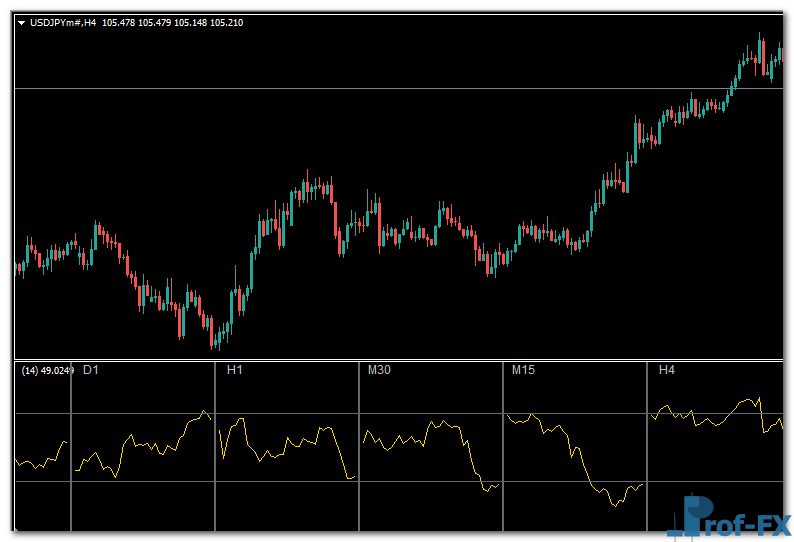The width and height of the screenshot is (794, 542).
Task: Click the M30 timeframe label
Action: point(379,370)
